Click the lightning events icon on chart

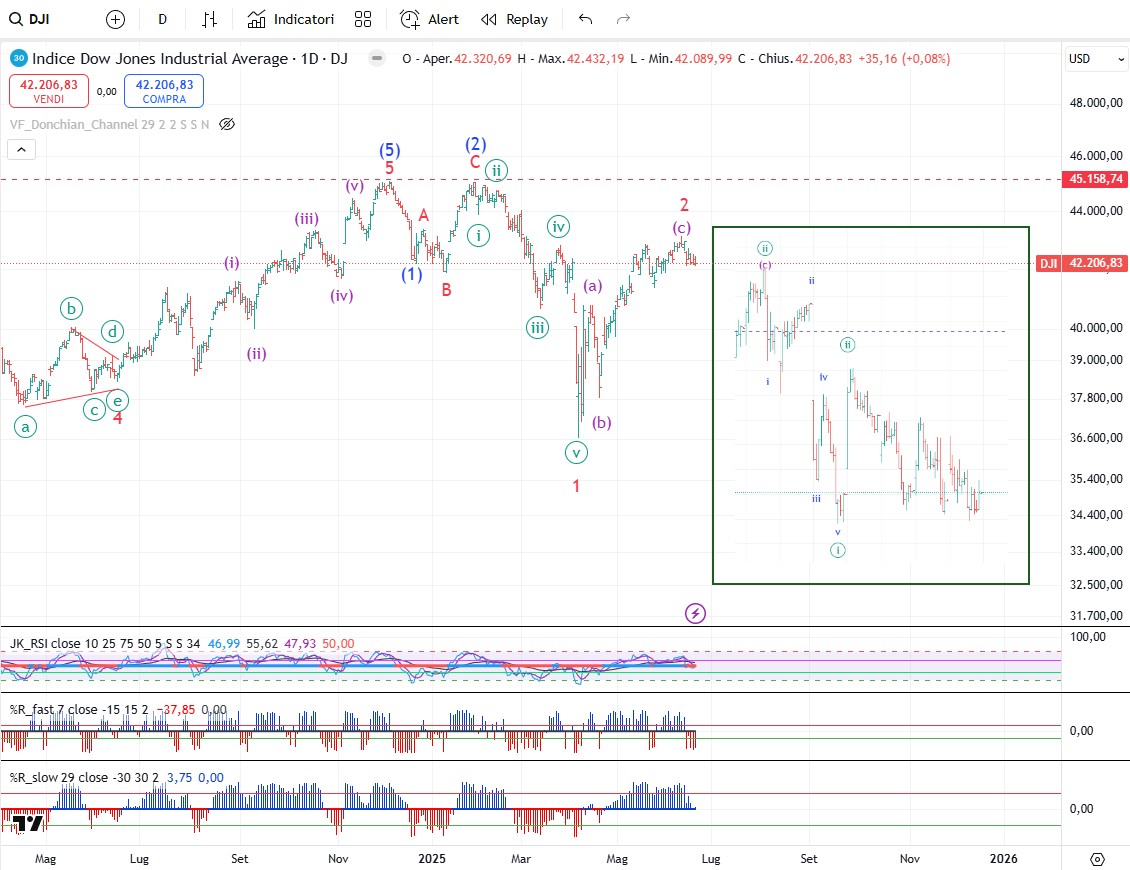(x=695, y=613)
